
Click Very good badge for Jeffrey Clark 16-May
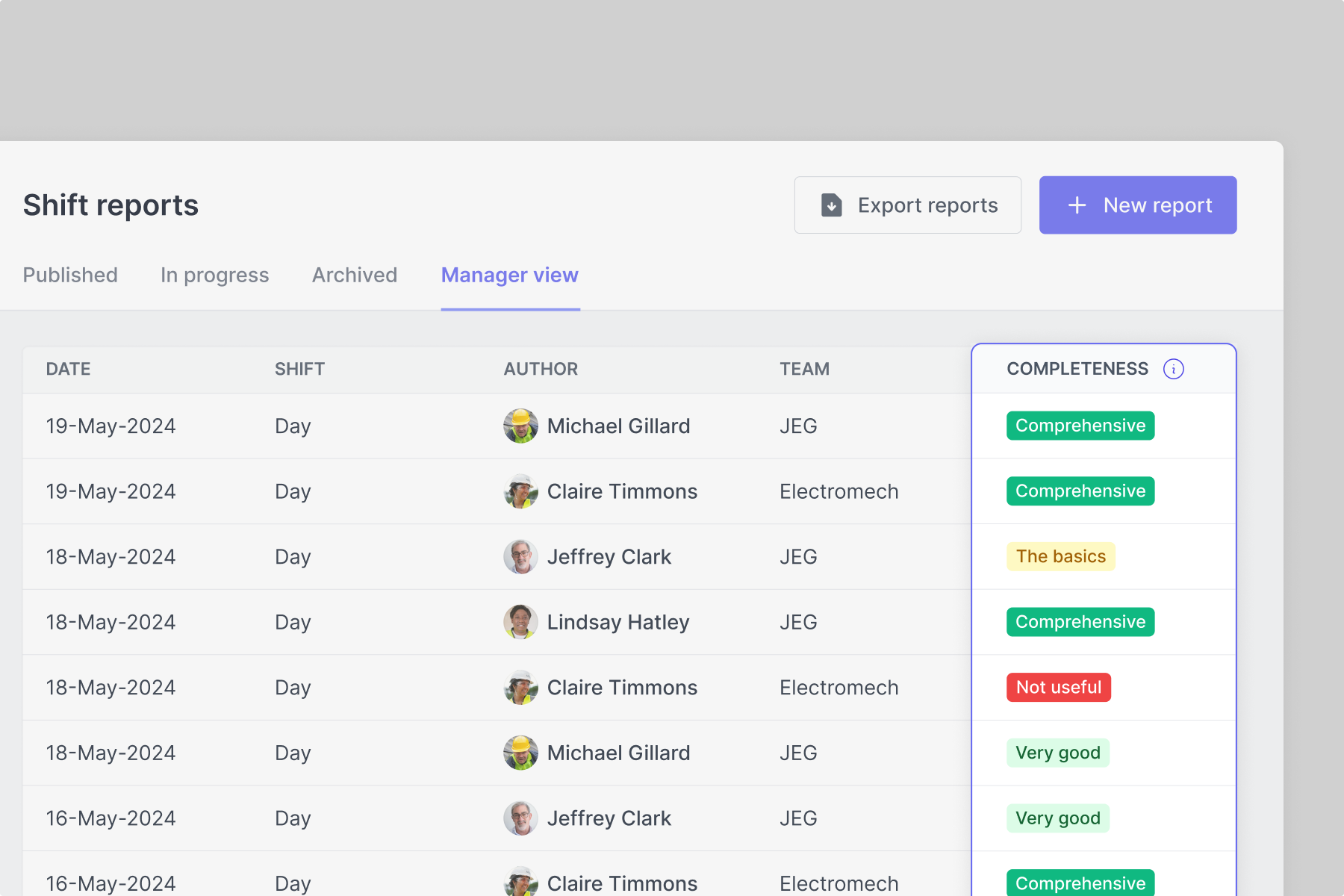[x=1058, y=818]
